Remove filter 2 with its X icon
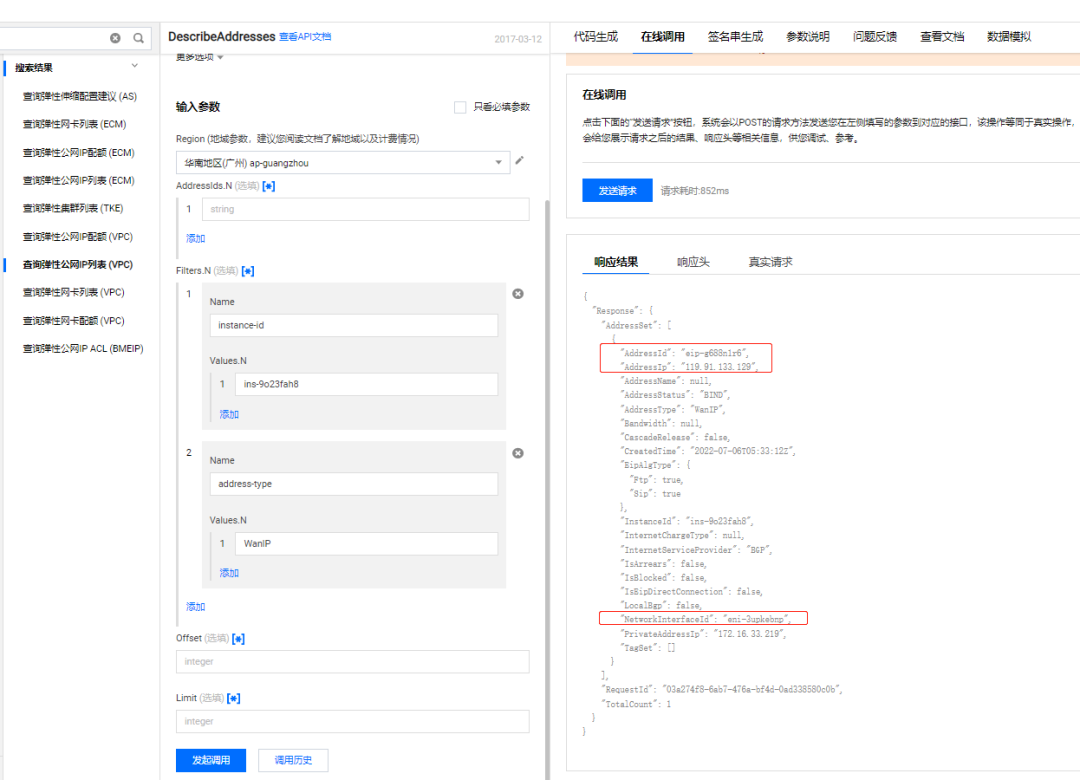Image resolution: width=1080 pixels, height=780 pixels. click(518, 453)
